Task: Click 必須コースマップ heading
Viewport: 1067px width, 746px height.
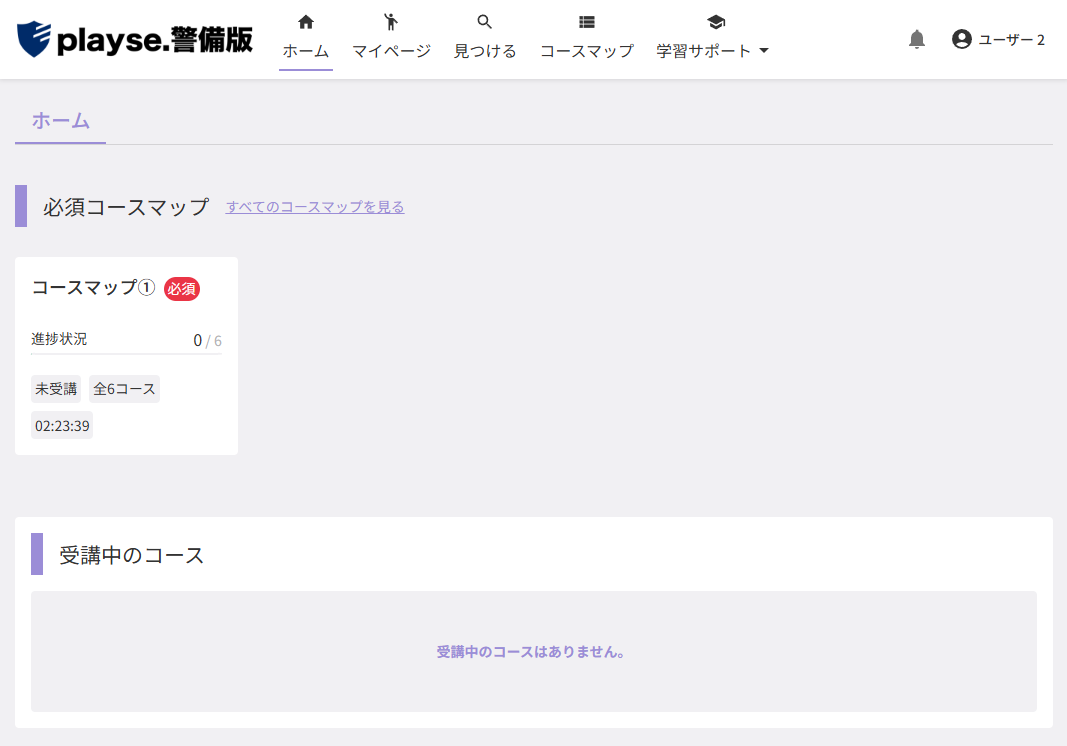Action: [x=126, y=206]
